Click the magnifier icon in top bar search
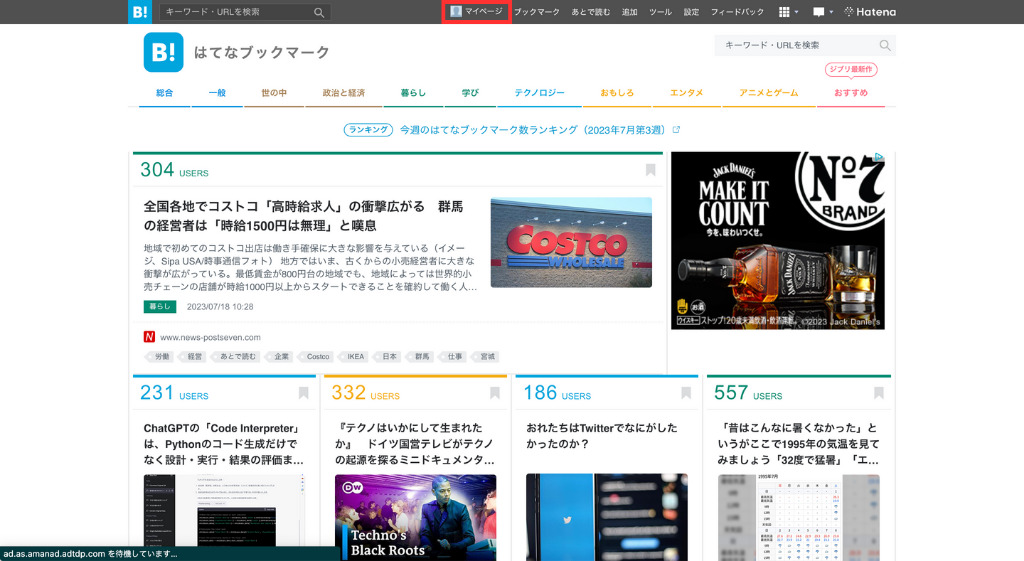 (x=319, y=12)
